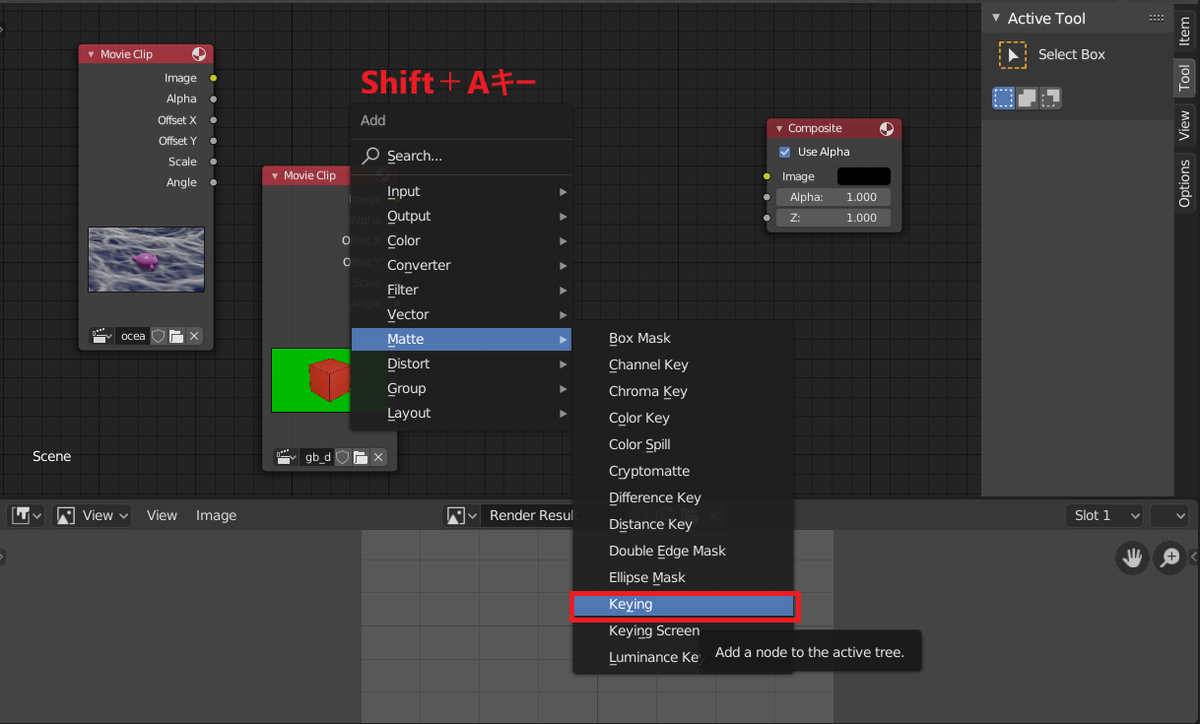This screenshot has width=1200, height=724.
Task: Add a Color Key node
Action: pyautogui.click(x=683, y=418)
